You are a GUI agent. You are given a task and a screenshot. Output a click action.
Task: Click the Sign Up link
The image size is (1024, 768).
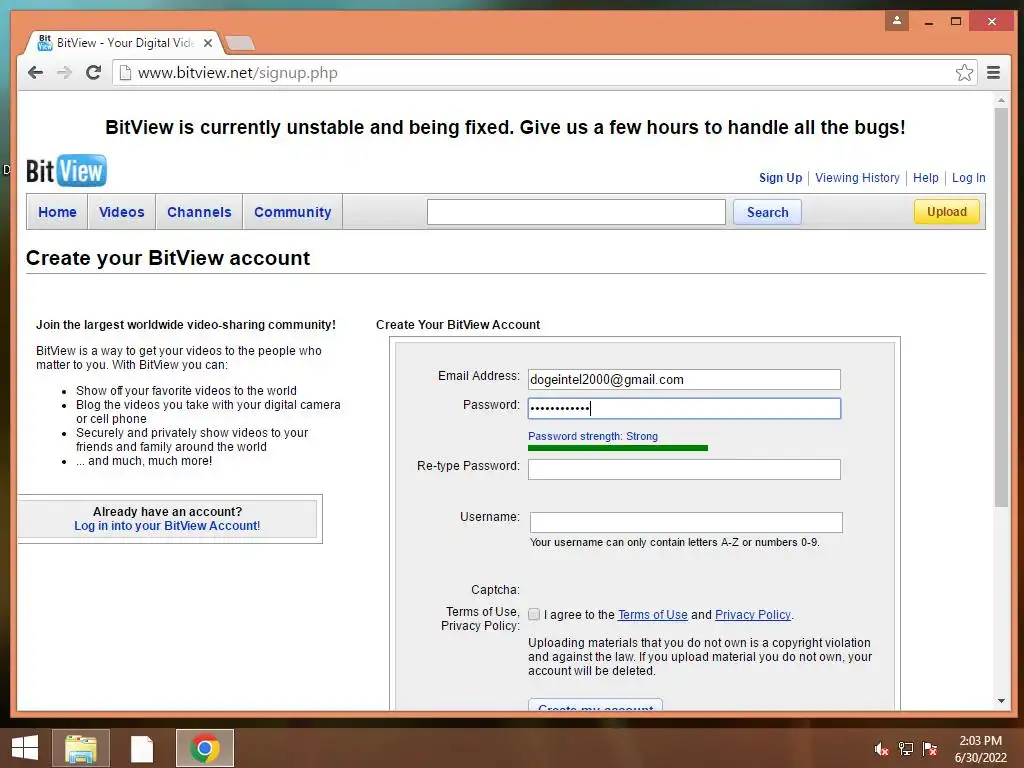780,178
